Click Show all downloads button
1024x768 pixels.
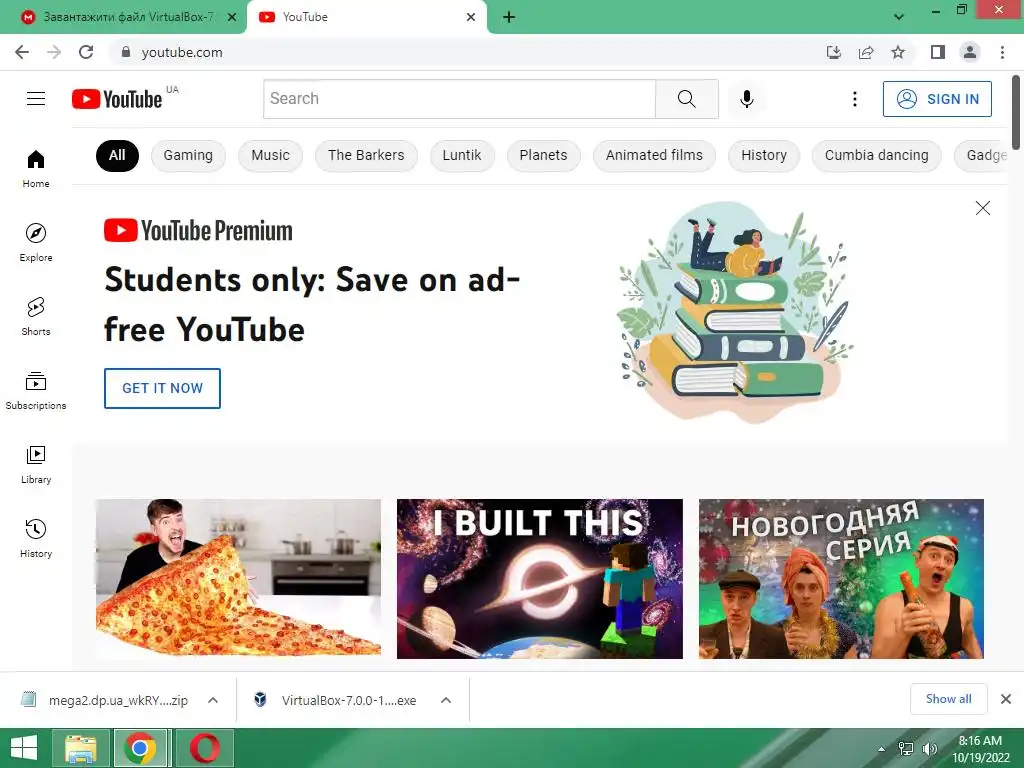click(x=949, y=699)
